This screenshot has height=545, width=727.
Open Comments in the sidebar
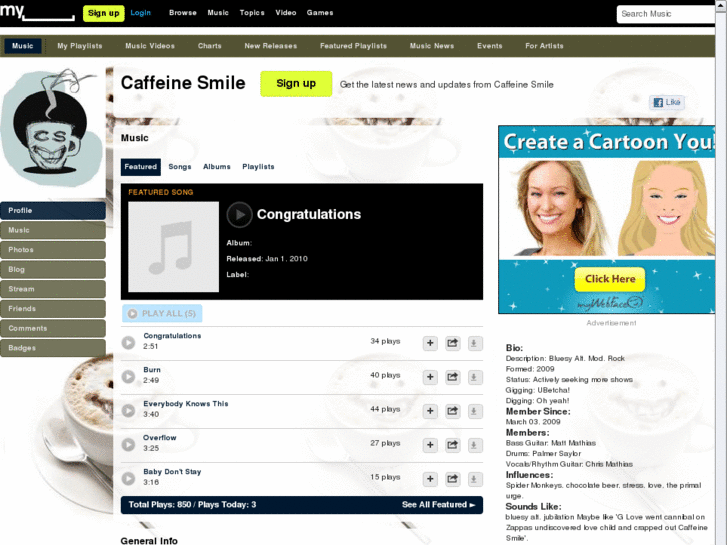(x=53, y=328)
